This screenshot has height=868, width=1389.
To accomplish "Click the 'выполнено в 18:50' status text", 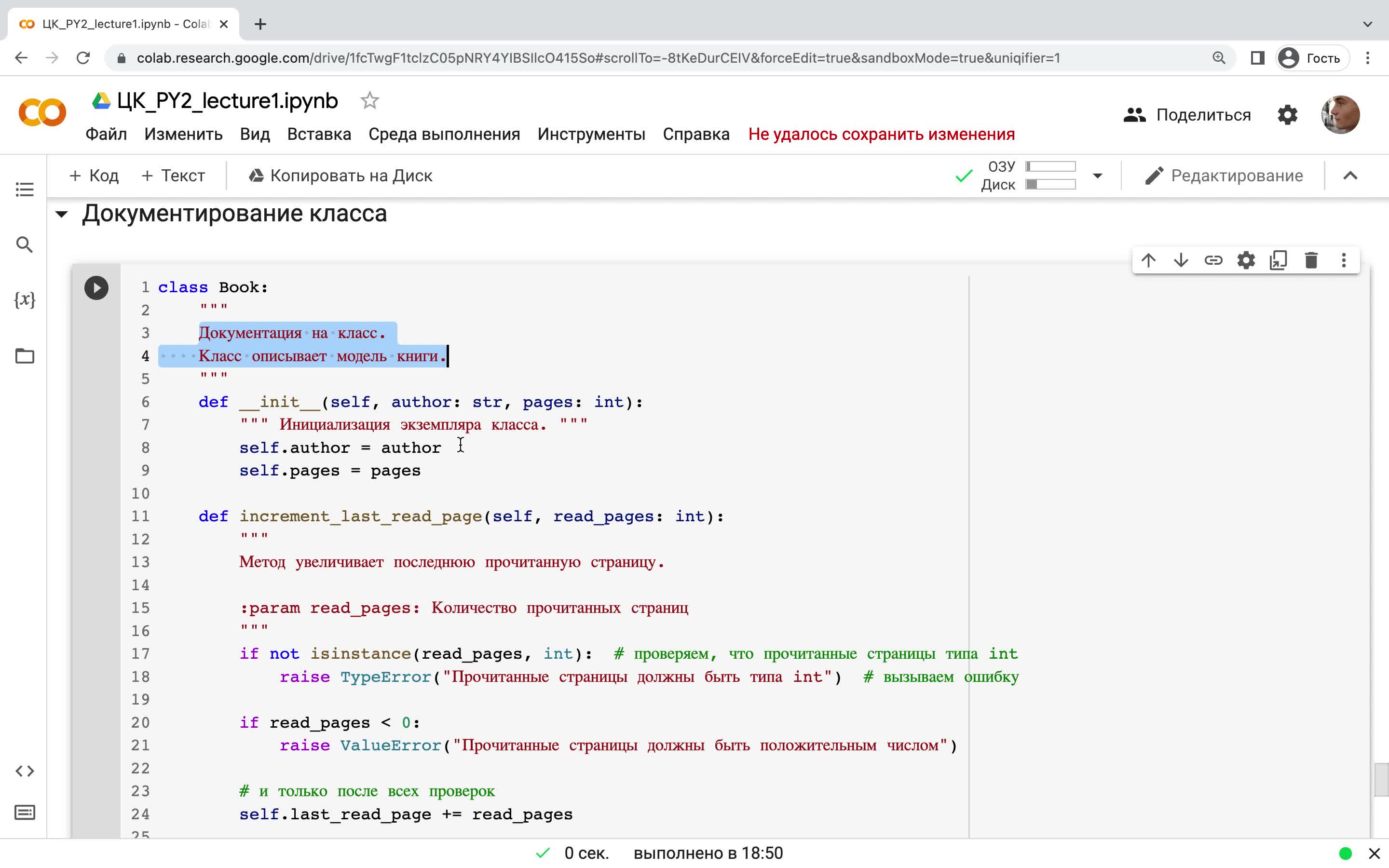I will click(x=708, y=854).
